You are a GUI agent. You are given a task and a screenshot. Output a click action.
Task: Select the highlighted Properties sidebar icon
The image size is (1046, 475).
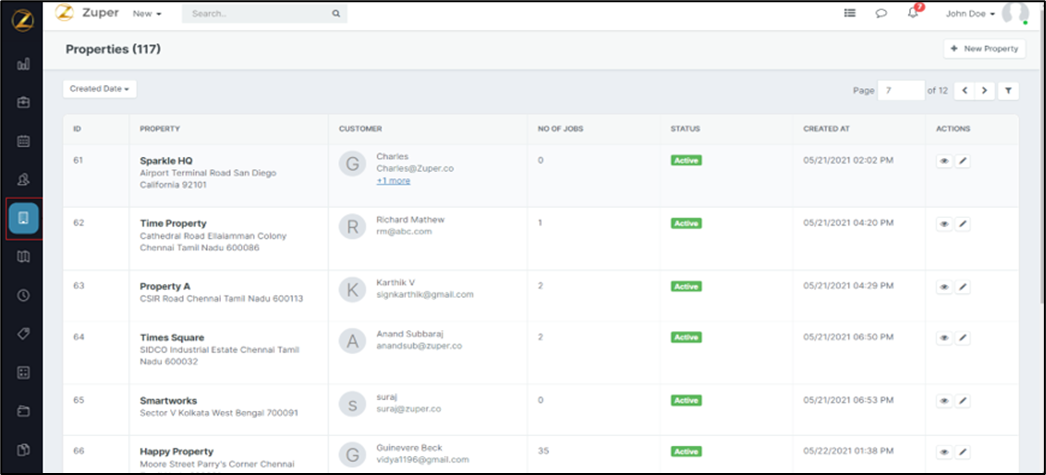23,218
